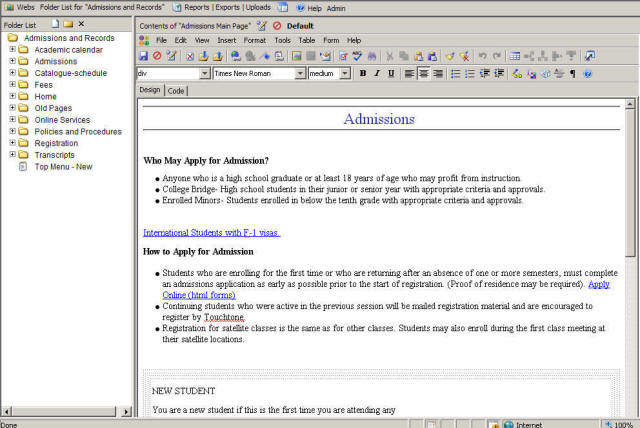Click the underlined word Touchtone
The image size is (640, 428).
coord(224,317)
